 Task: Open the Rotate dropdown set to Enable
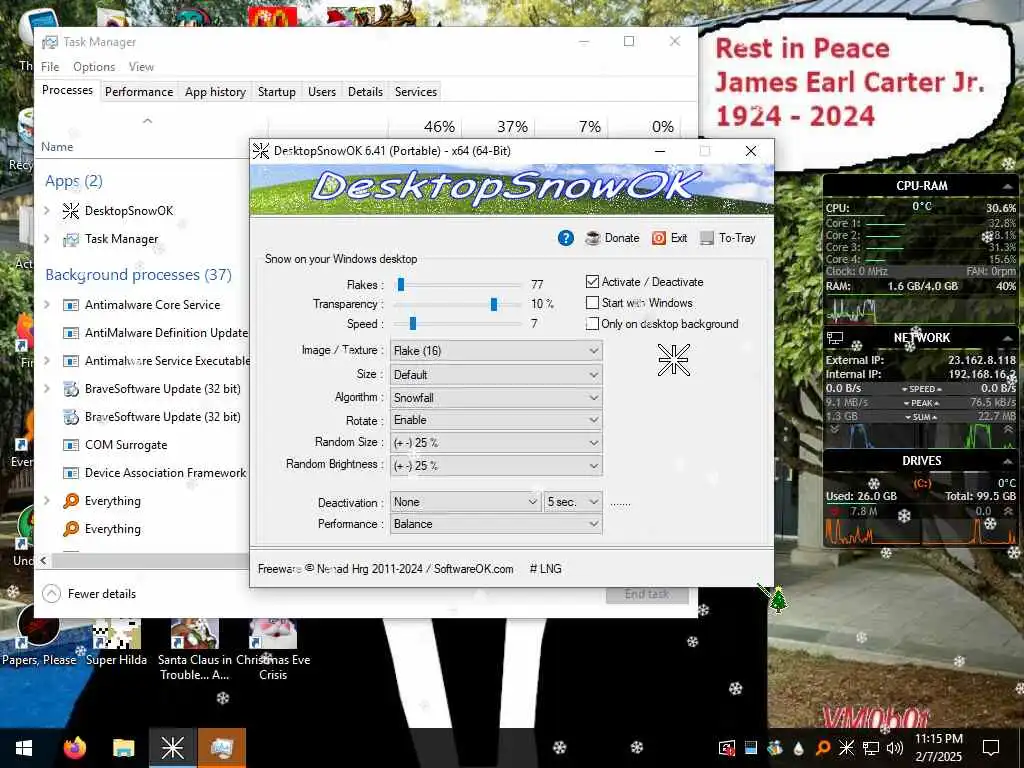[496, 420]
